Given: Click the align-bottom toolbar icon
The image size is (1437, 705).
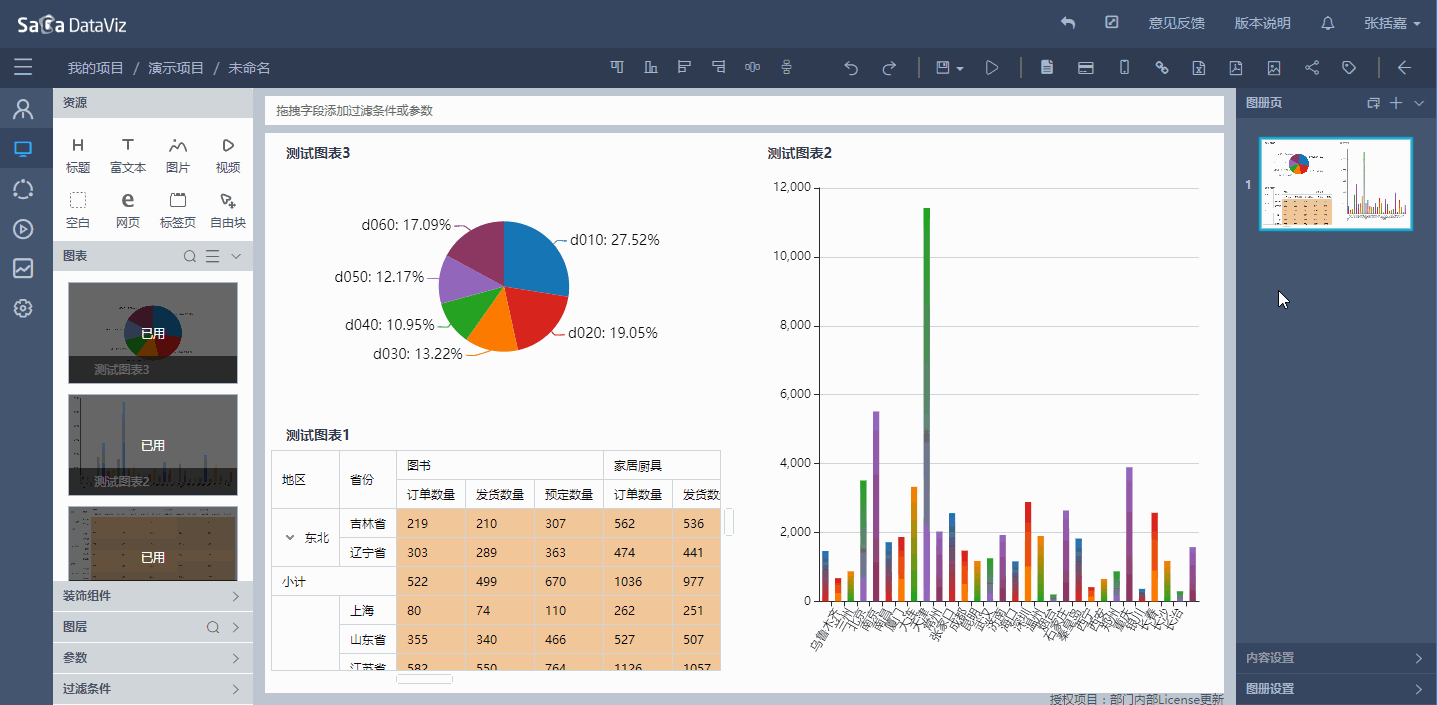Looking at the screenshot, I should click(651, 67).
